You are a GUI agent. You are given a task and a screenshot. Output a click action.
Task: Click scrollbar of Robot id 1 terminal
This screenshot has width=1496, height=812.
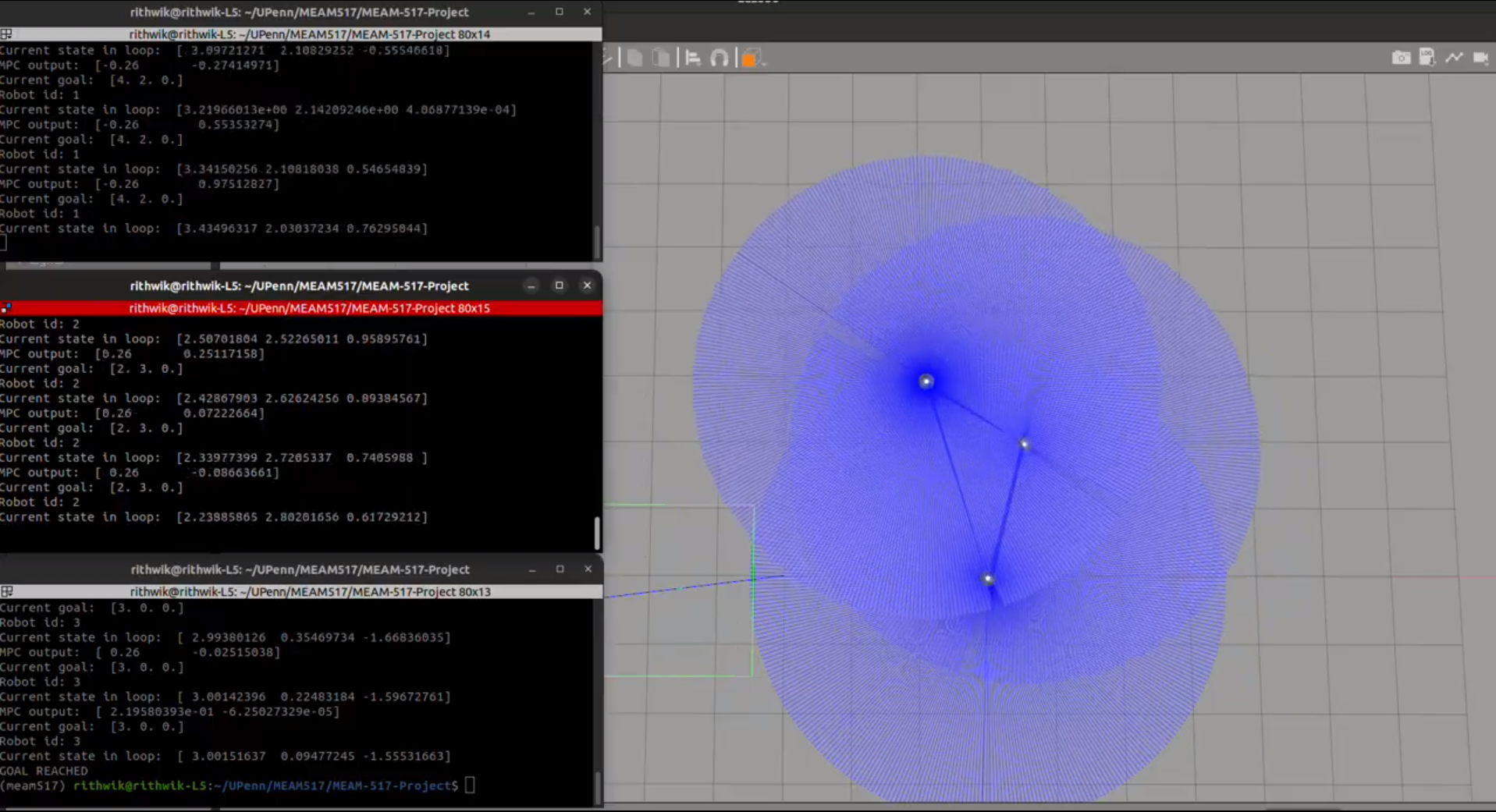pos(597,242)
